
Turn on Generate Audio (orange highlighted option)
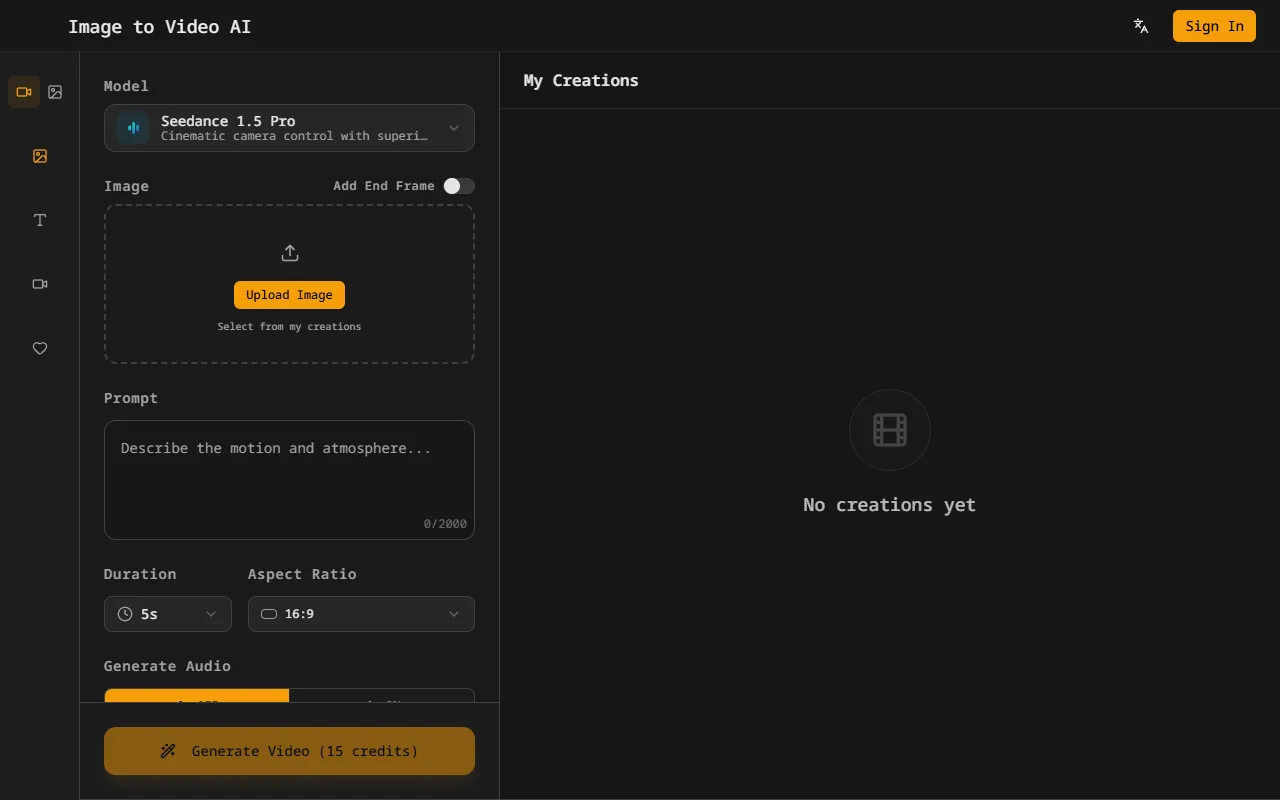[197, 696]
